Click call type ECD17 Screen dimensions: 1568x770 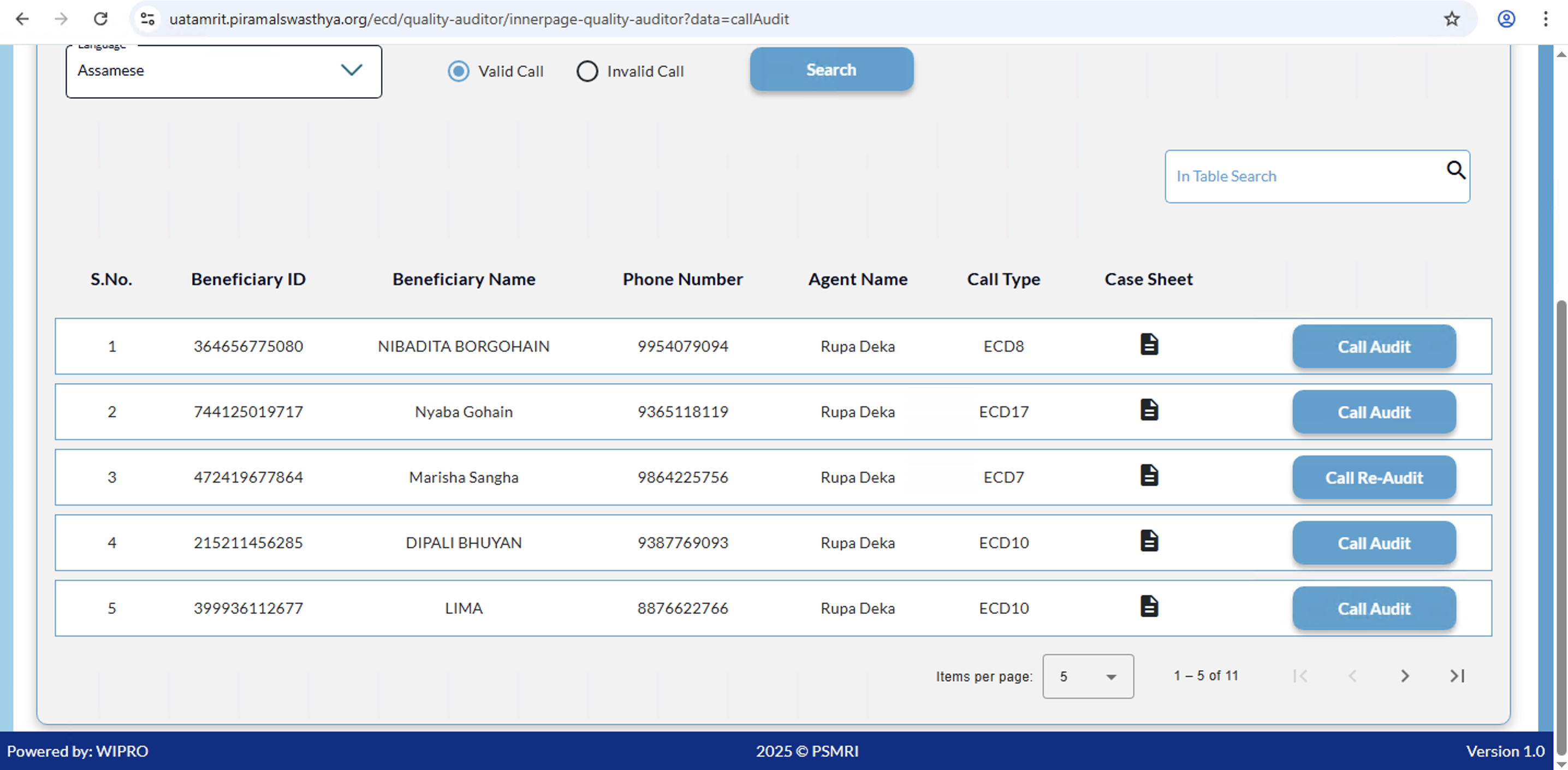pyautogui.click(x=1003, y=412)
